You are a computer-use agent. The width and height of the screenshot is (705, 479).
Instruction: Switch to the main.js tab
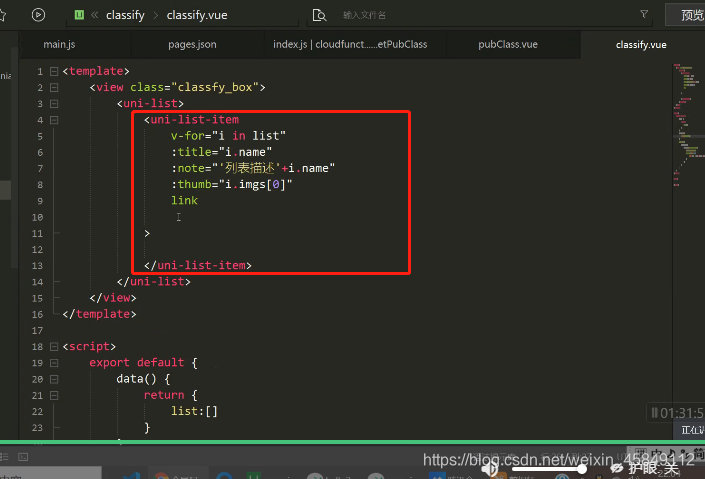[x=59, y=45]
